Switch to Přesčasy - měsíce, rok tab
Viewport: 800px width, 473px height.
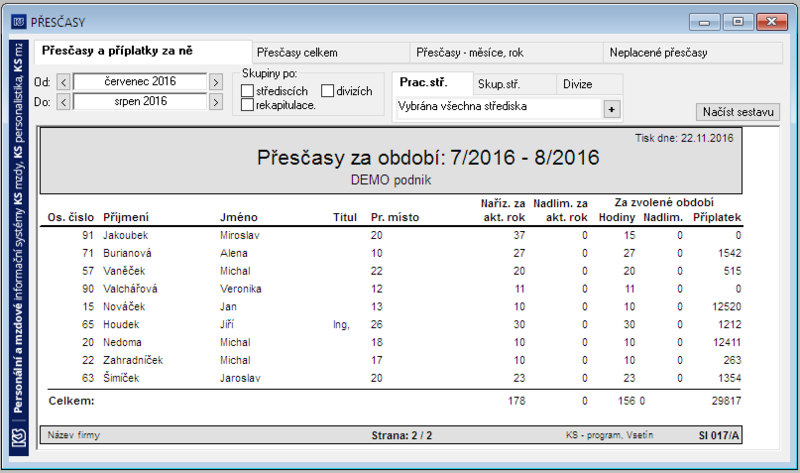click(x=506, y=53)
